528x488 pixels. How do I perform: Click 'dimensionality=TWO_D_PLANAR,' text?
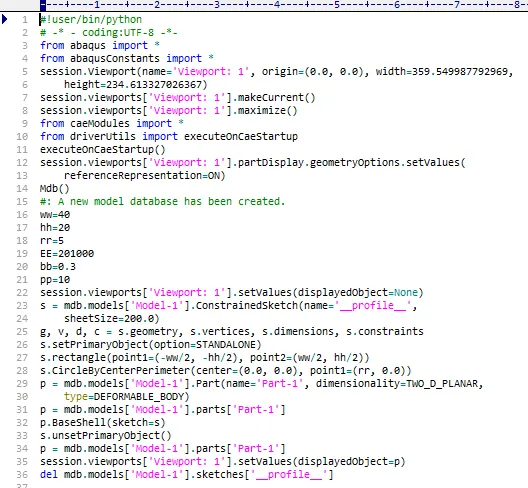(399, 384)
